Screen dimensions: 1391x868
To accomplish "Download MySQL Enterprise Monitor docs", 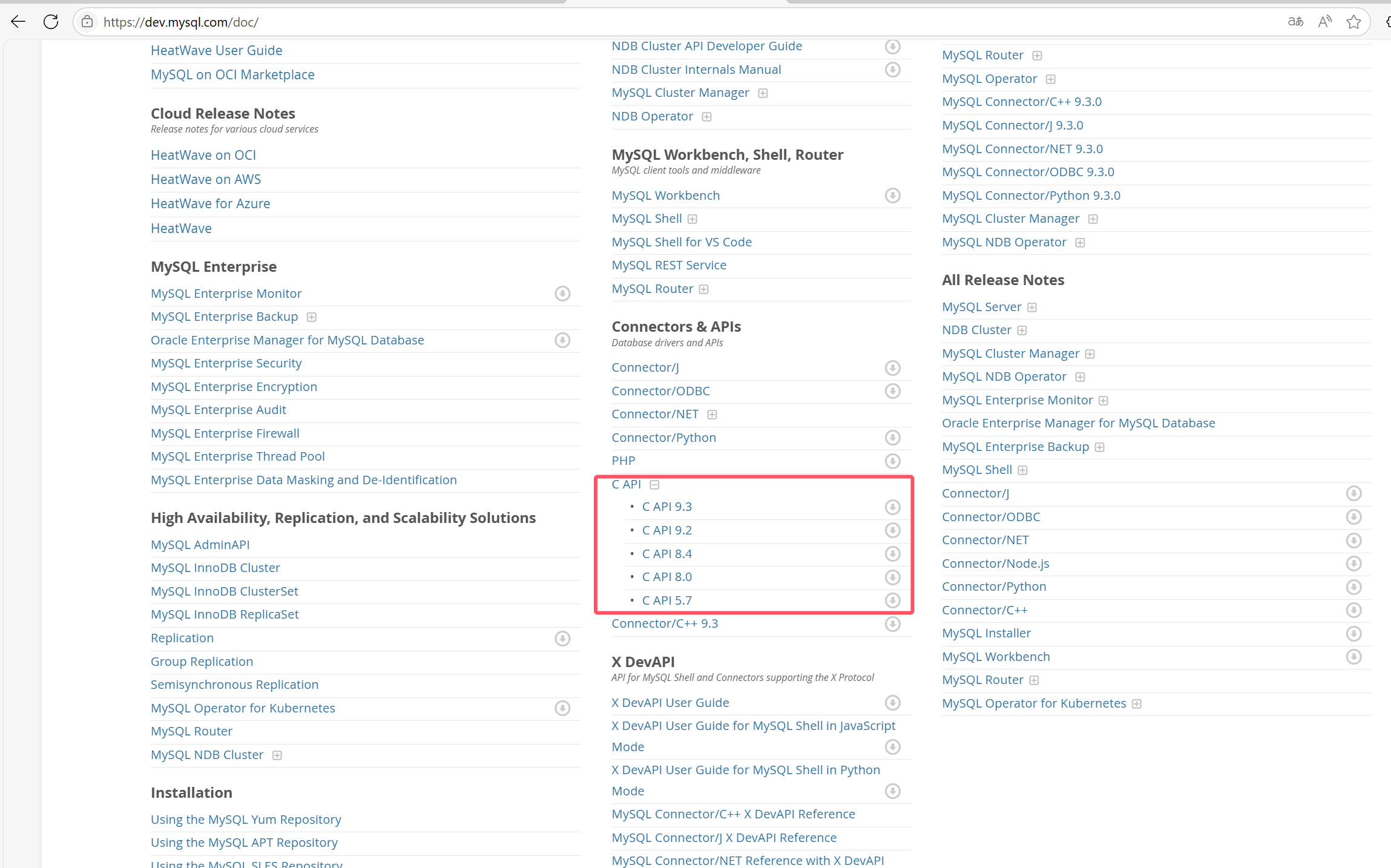I will (562, 293).
